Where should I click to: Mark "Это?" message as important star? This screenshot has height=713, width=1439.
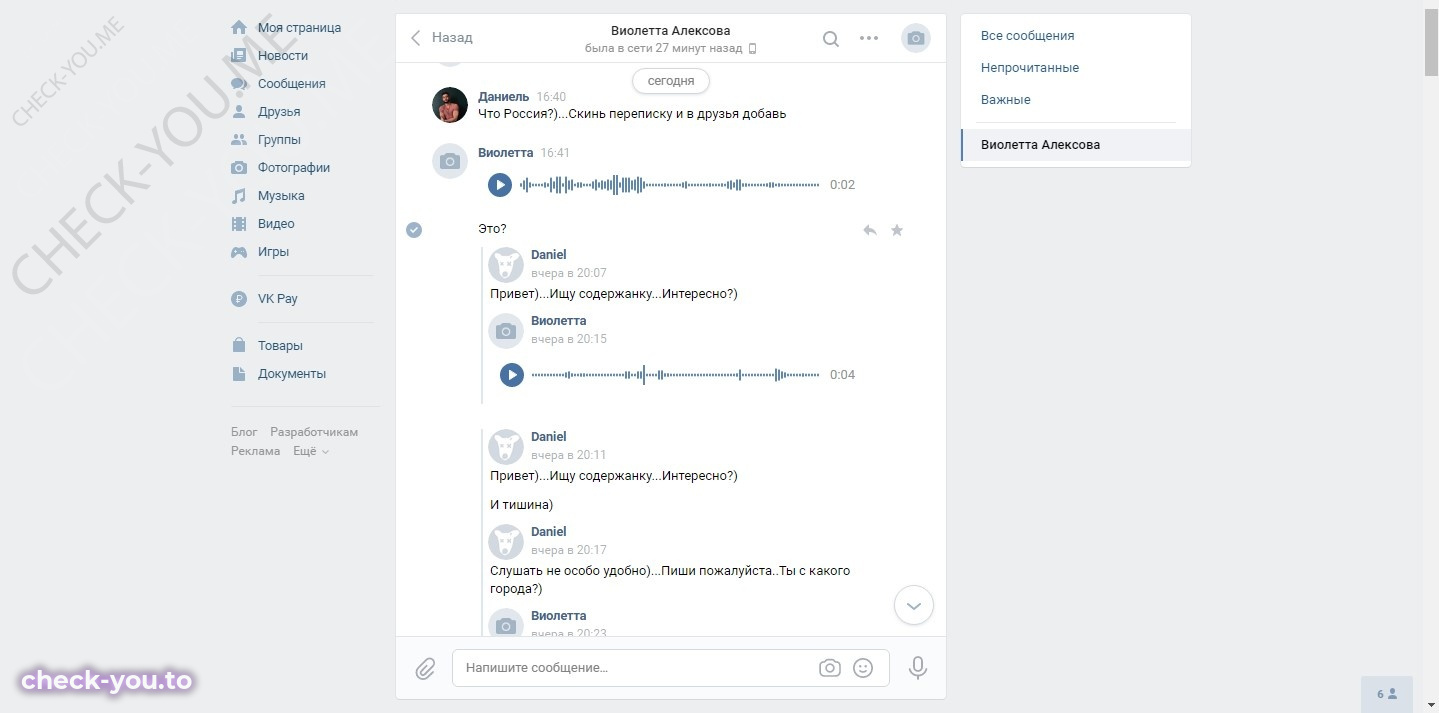point(897,230)
